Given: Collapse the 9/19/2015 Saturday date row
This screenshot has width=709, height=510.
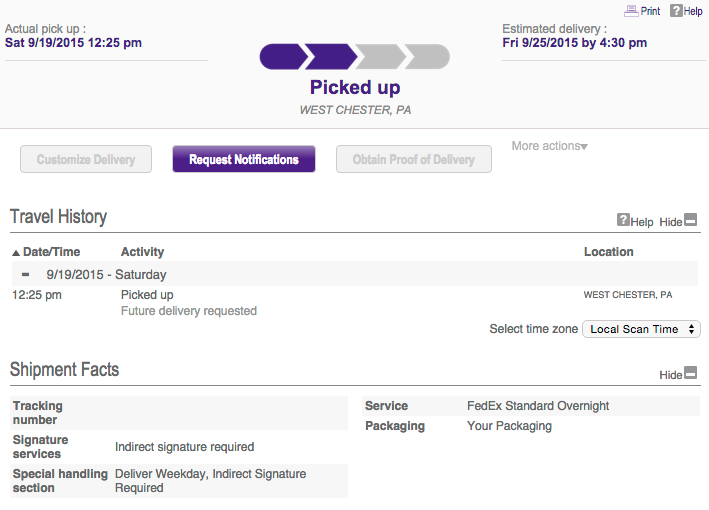Looking at the screenshot, I should (26, 274).
